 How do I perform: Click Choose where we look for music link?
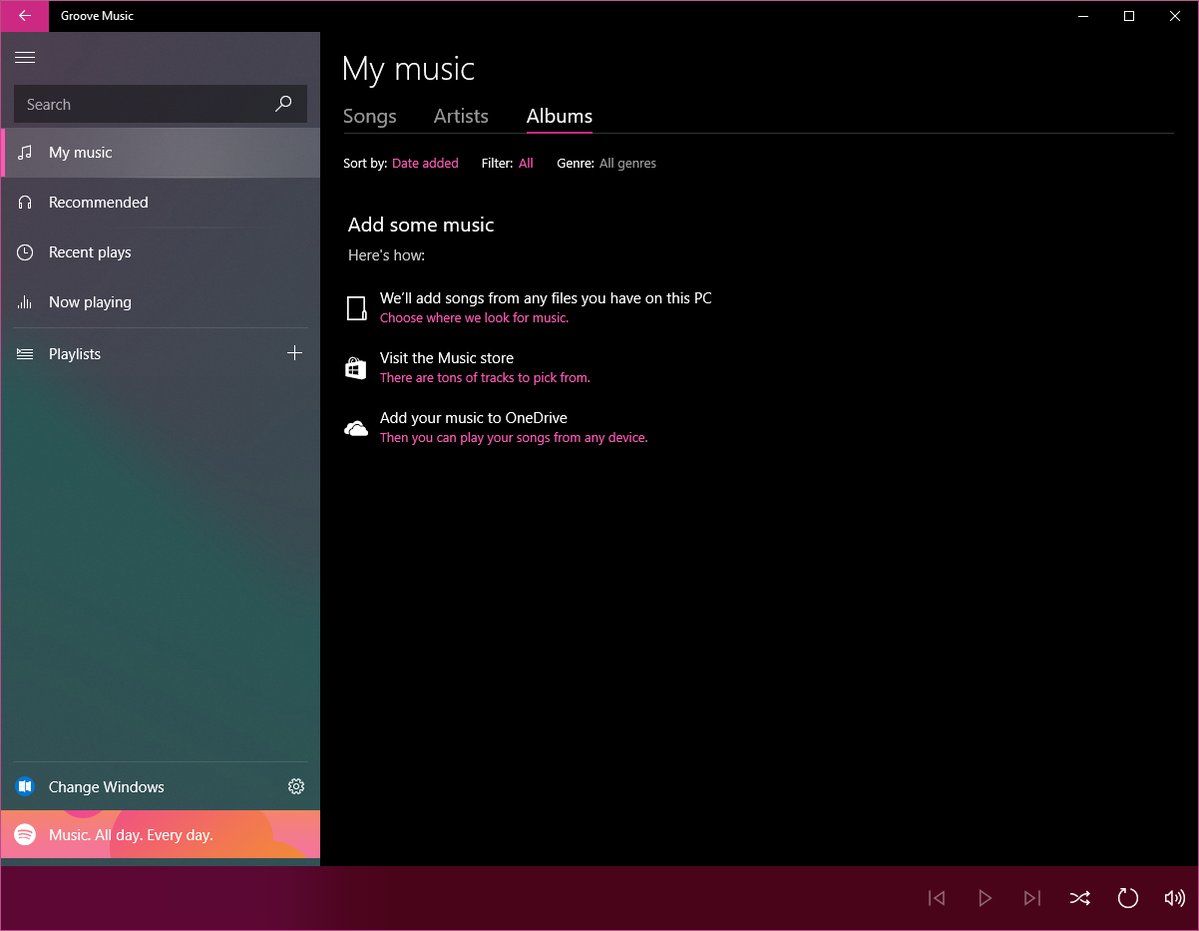coord(474,318)
